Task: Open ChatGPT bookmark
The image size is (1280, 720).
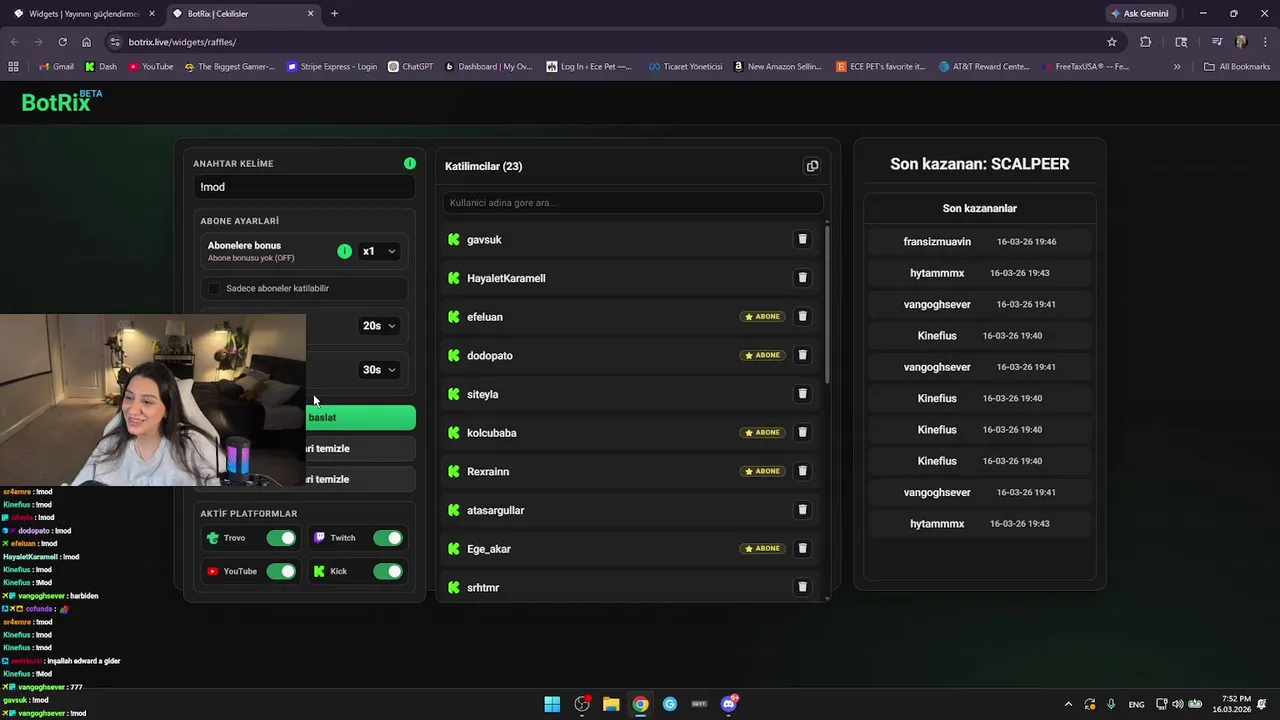Action: pos(410,67)
